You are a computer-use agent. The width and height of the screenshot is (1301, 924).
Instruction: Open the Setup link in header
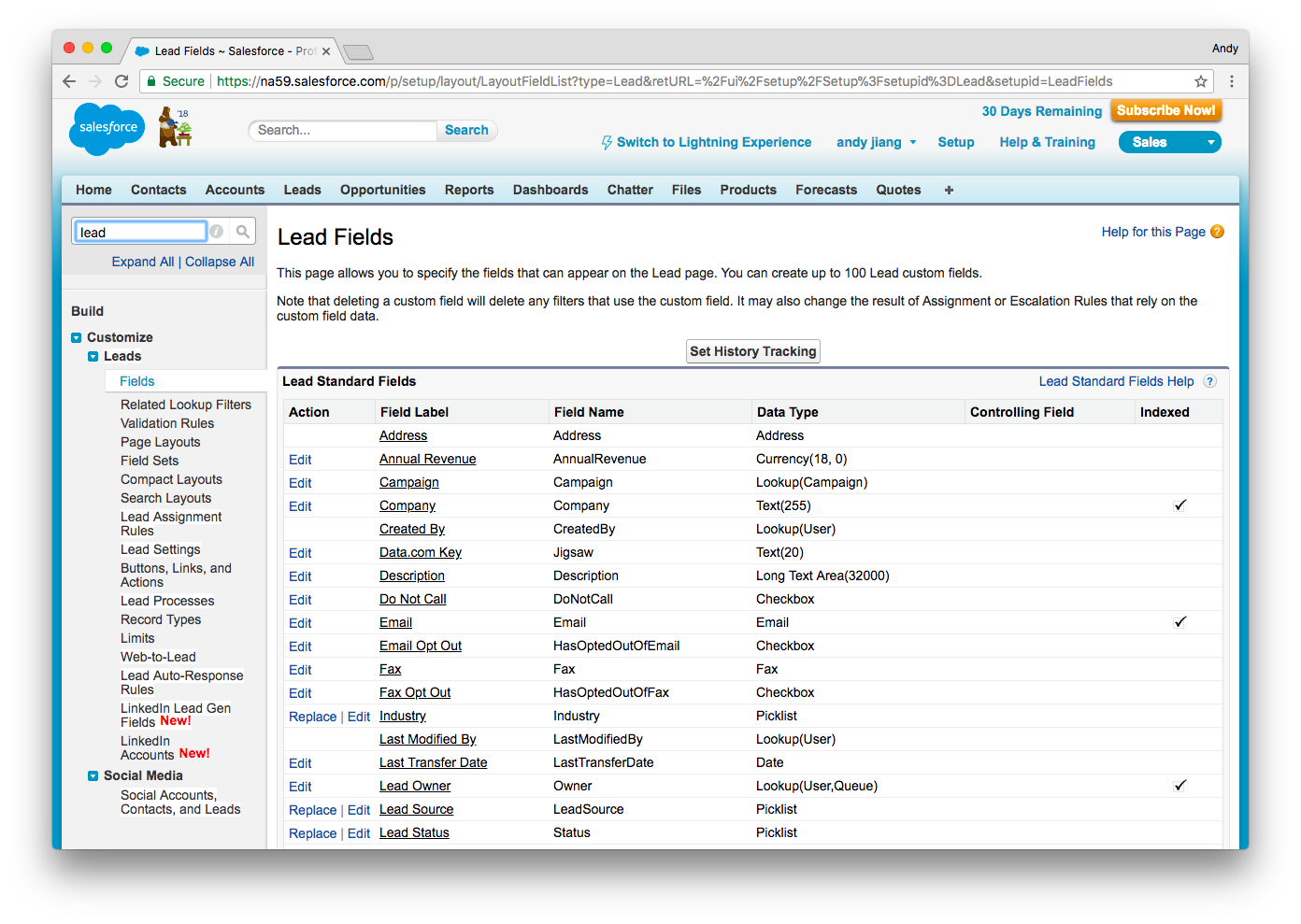(956, 142)
